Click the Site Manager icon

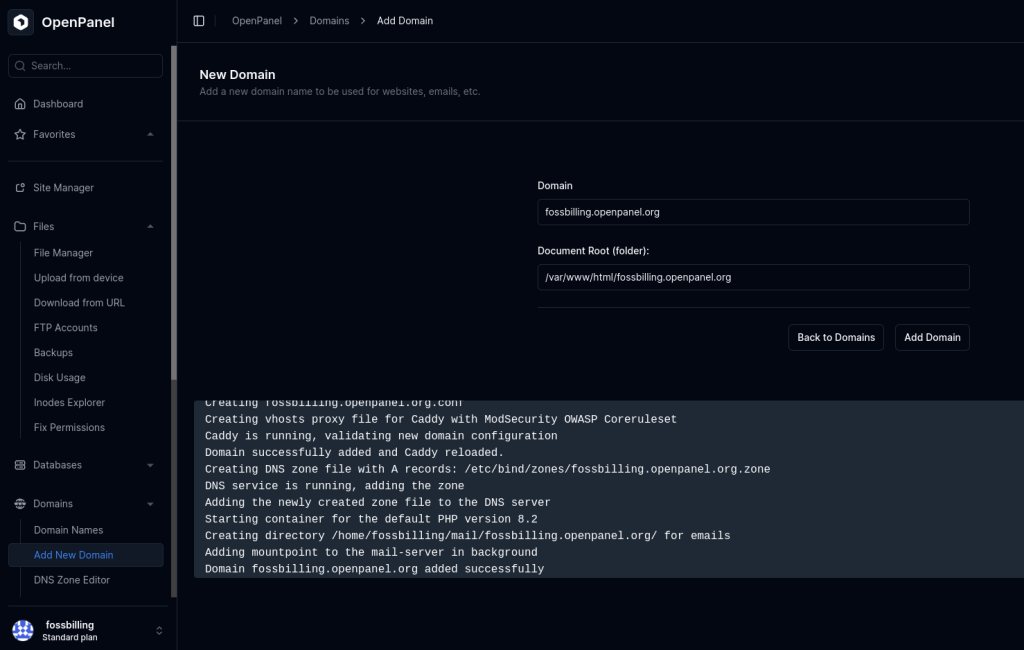[20, 187]
